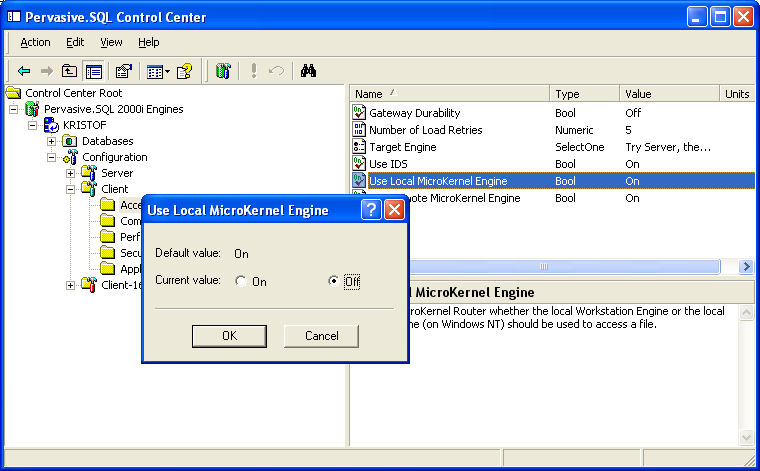Maximize the Pervasive.SQL Control Center window
This screenshot has height=471, width=760.
point(720,17)
